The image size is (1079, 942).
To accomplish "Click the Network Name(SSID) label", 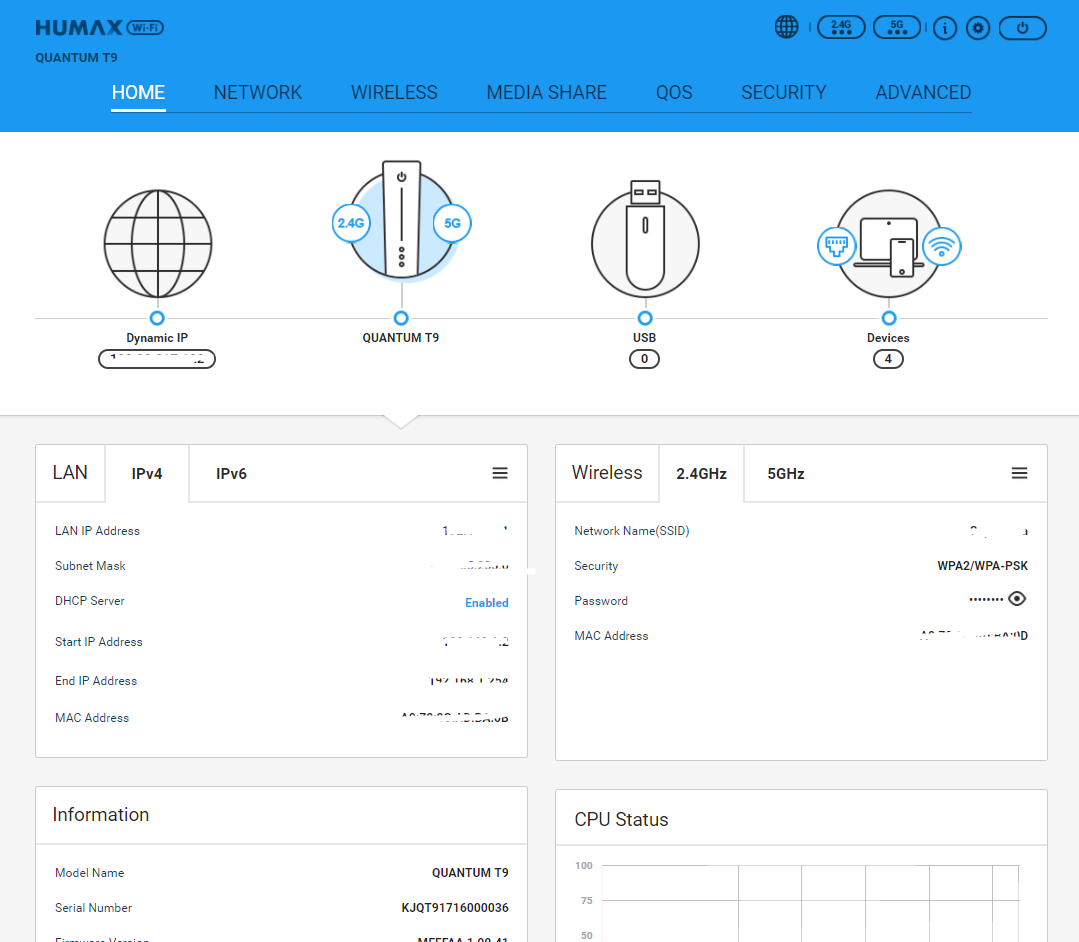I will (632, 531).
